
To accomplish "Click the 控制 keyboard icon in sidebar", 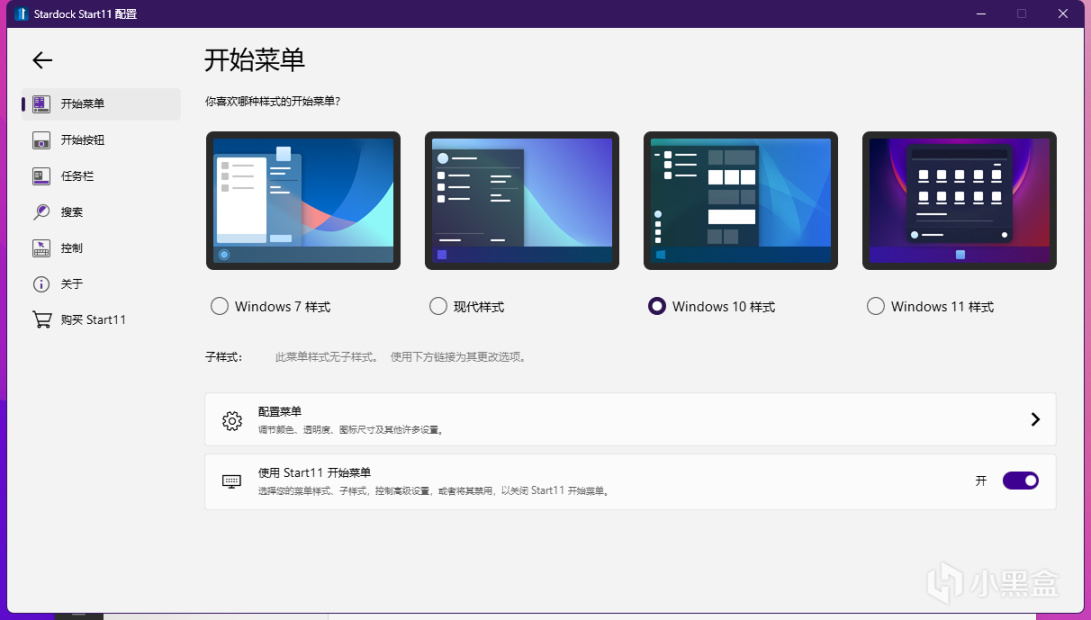I will point(41,248).
